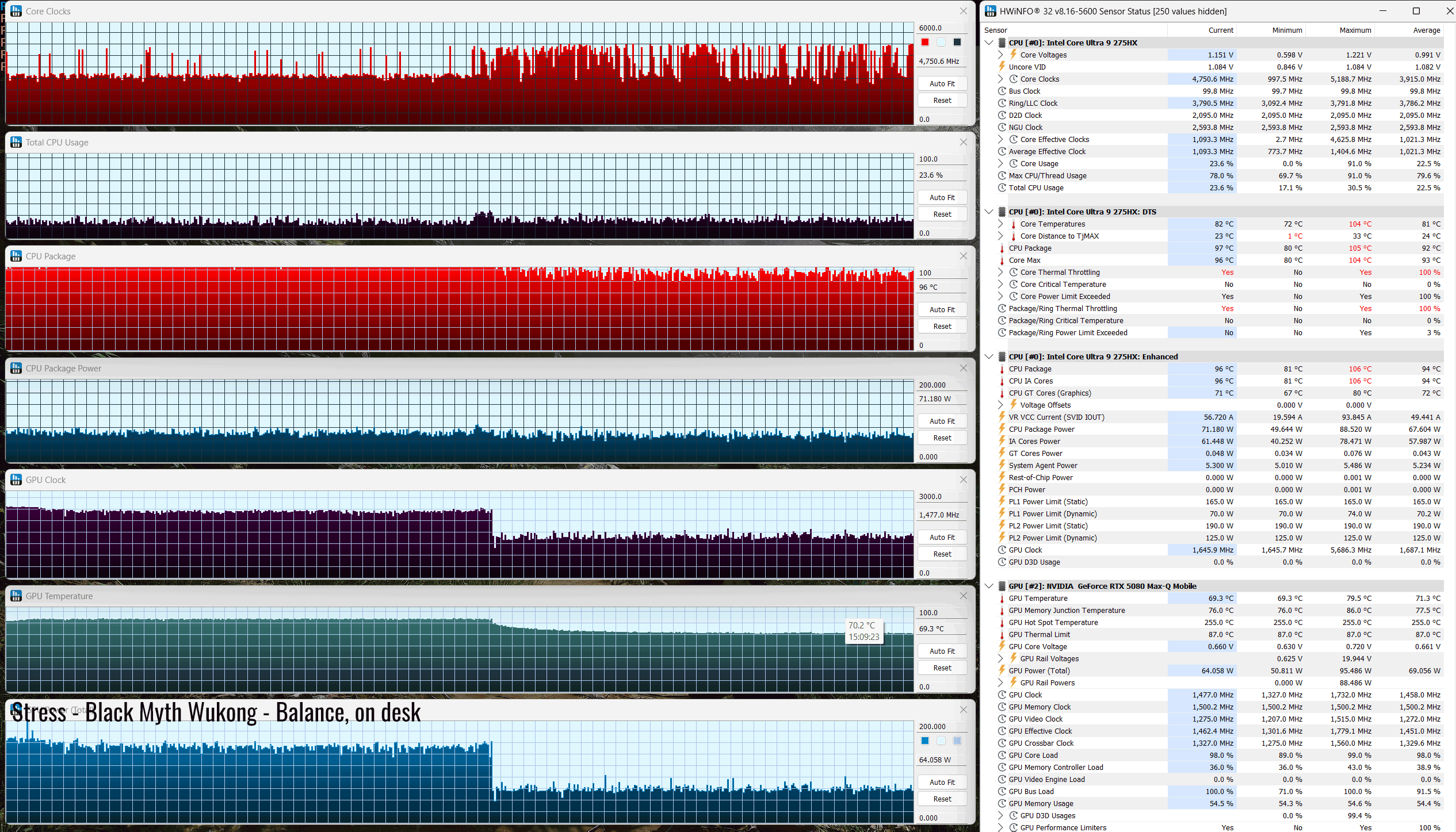Click the 0.0 minimum field of GPU Temperature graph

click(x=942, y=687)
